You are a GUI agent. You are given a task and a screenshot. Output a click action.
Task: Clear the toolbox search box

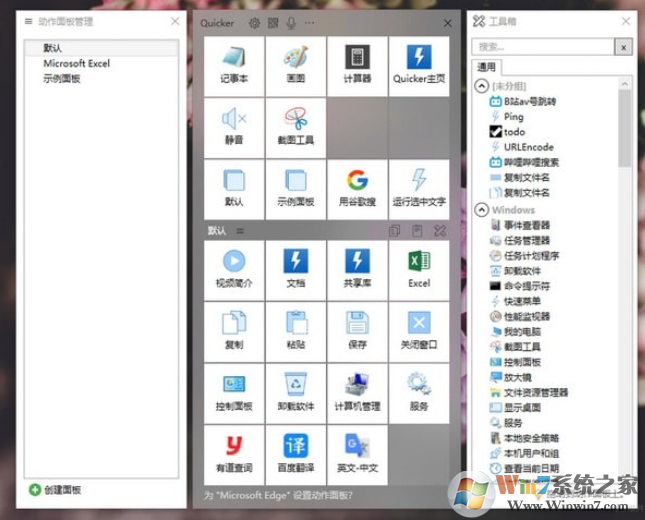[x=624, y=47]
